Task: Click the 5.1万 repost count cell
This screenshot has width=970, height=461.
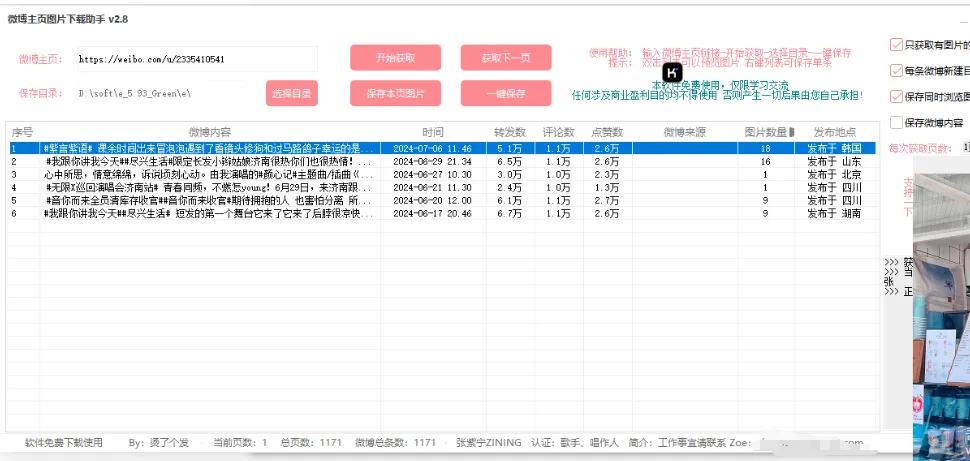Action: click(510, 149)
